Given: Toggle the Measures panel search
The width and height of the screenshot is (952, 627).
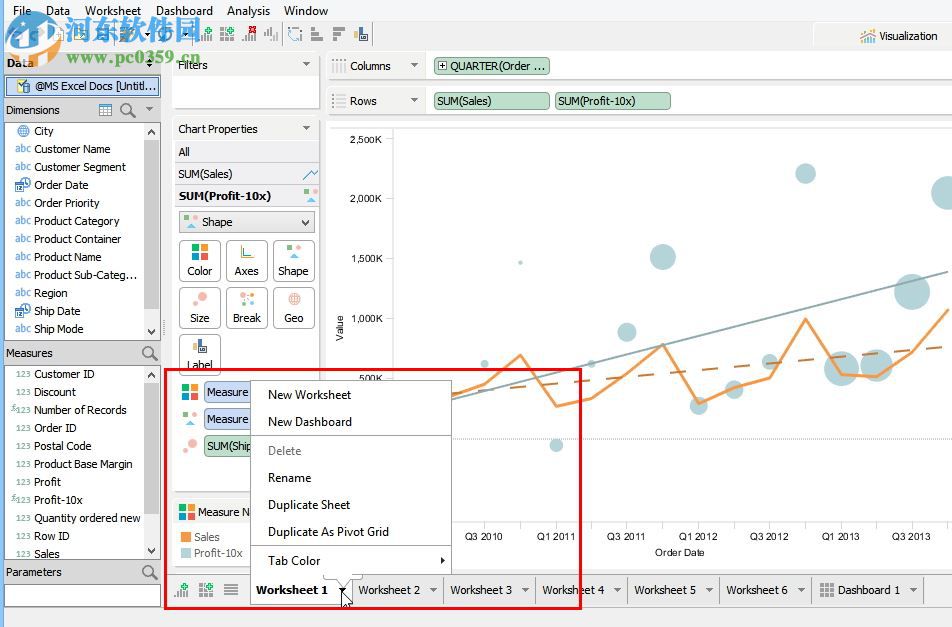Looking at the screenshot, I should click(149, 353).
